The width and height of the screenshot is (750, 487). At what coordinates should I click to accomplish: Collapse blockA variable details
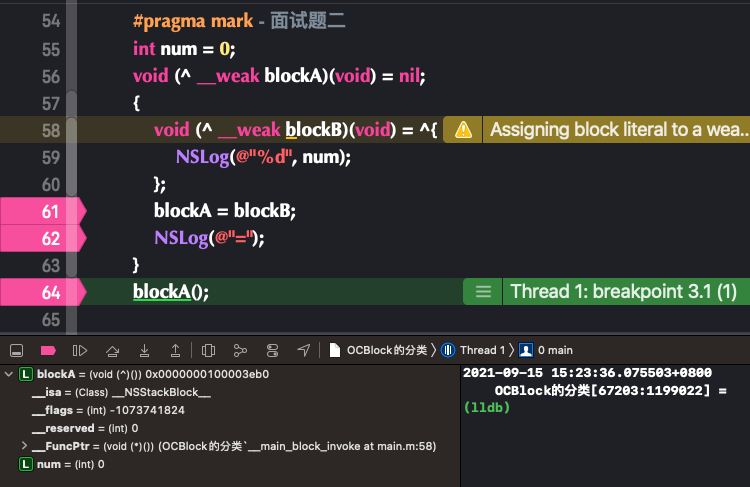click(x=9, y=374)
